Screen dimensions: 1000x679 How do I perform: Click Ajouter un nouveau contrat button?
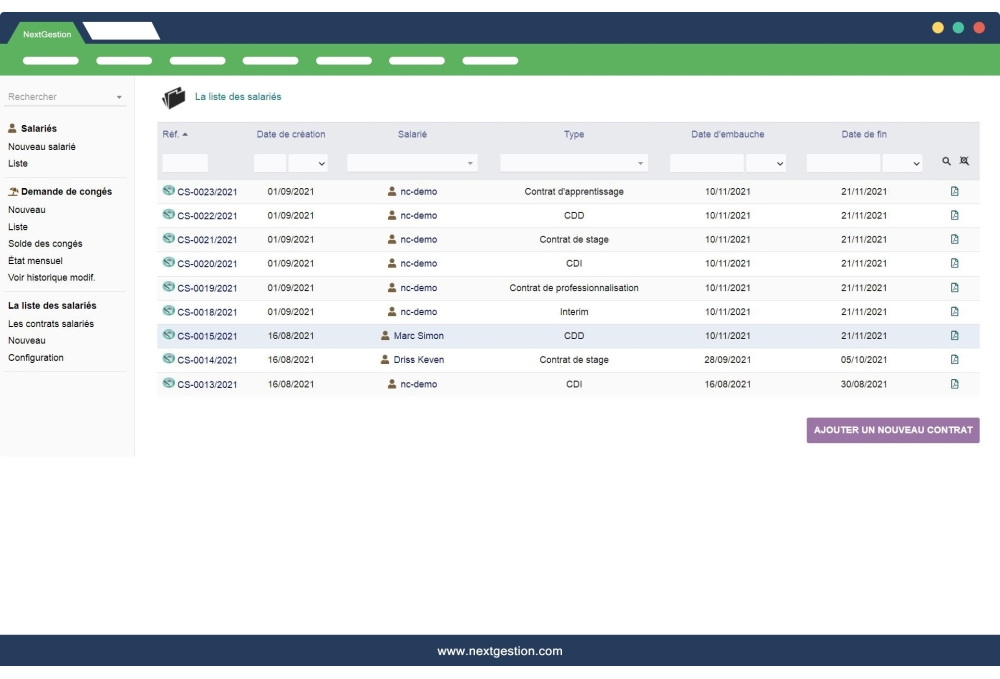893,430
